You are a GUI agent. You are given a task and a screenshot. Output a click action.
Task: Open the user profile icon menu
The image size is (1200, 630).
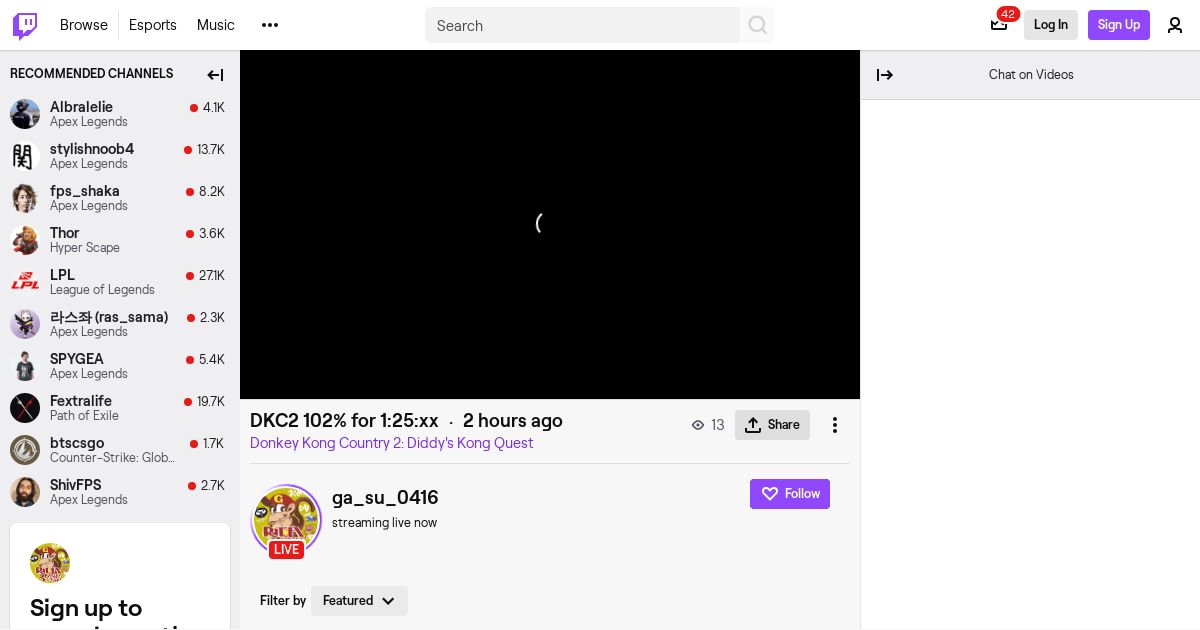click(x=1175, y=25)
